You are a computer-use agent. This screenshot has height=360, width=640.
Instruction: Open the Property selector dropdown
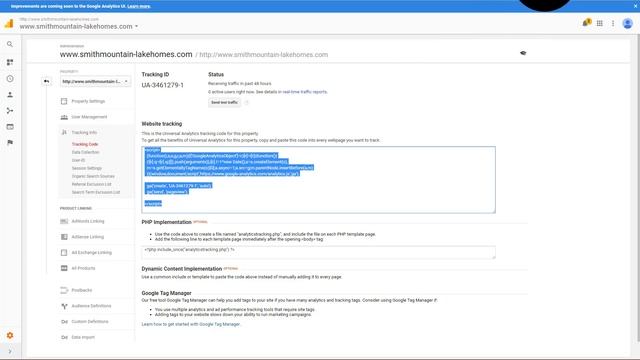(x=96, y=81)
